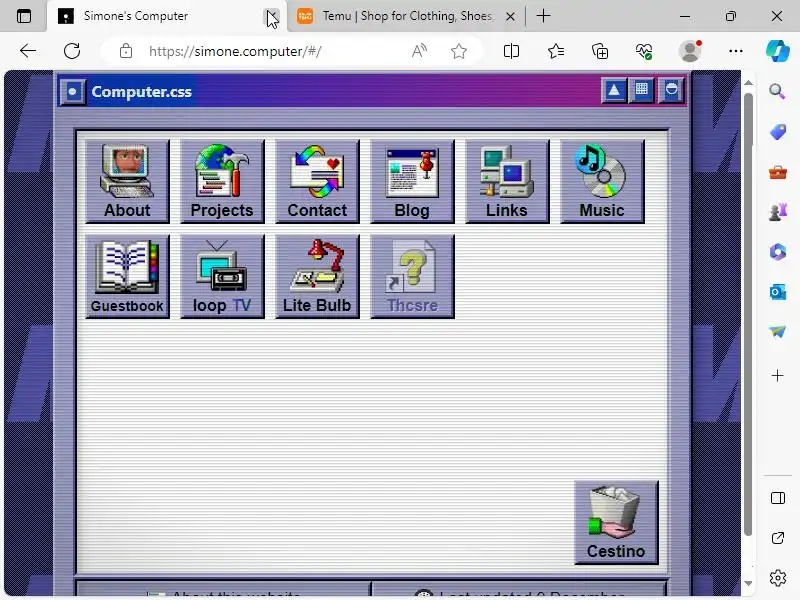Open the Blog icon
This screenshot has height=600, width=800.
[412, 181]
